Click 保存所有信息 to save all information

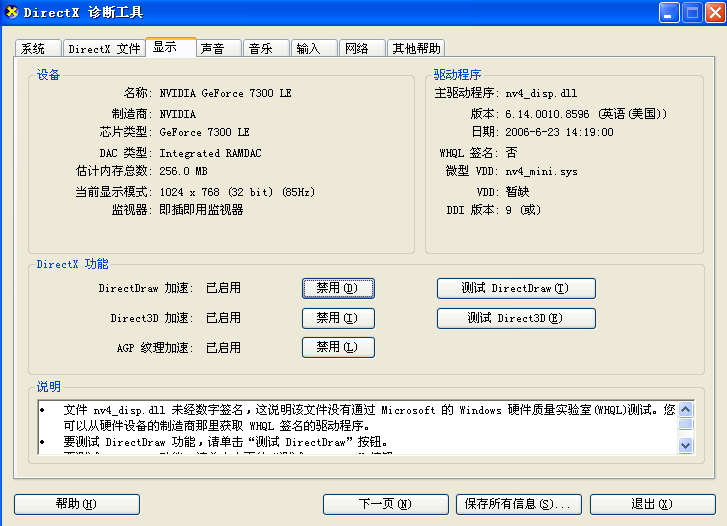[518, 504]
